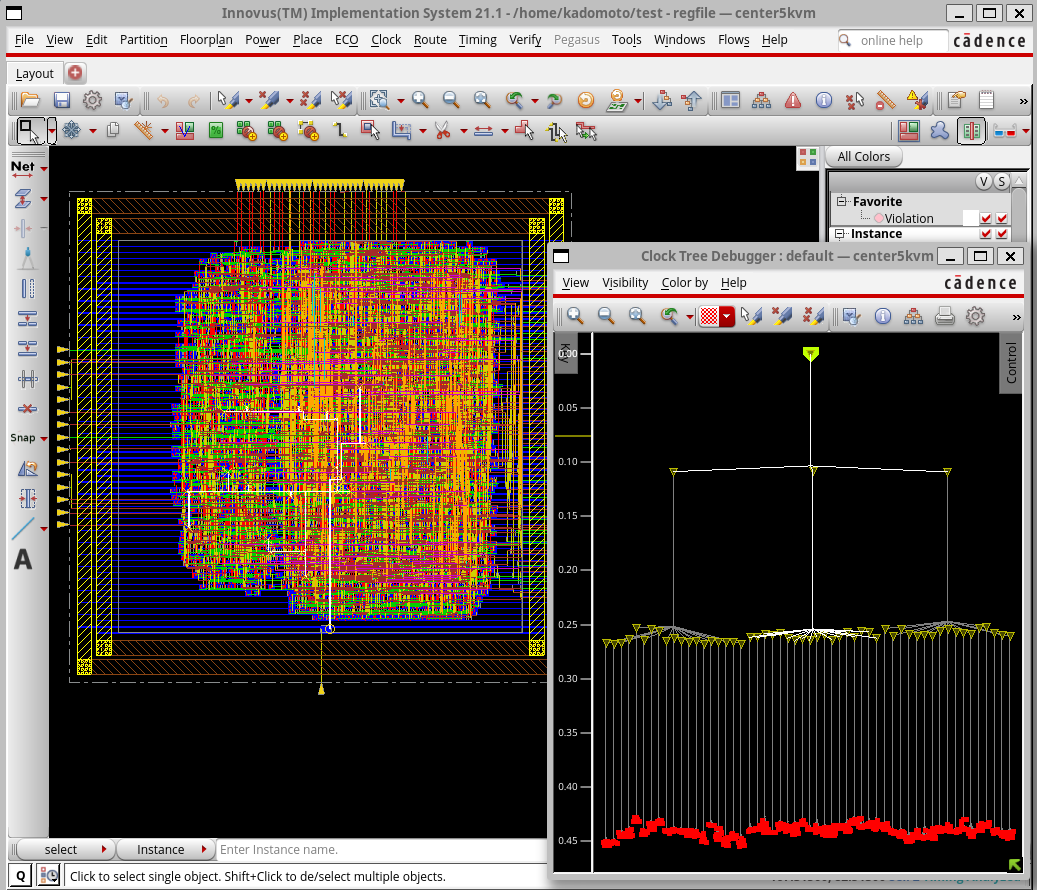
Task: Select the snowflake Move tool icon
Action: click(x=71, y=130)
